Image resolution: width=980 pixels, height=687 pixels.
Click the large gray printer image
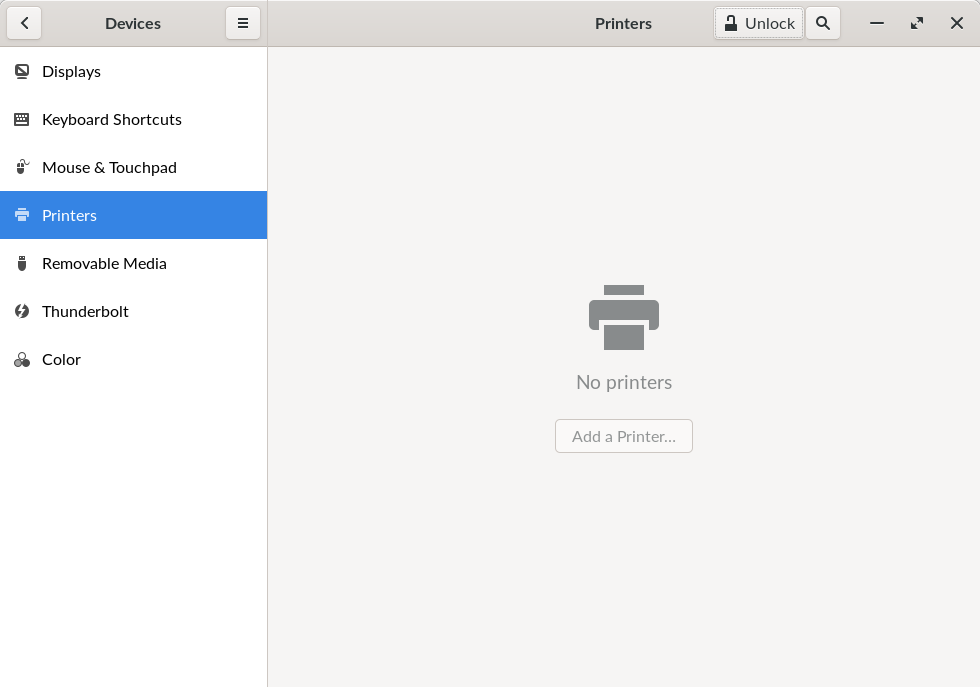(624, 318)
